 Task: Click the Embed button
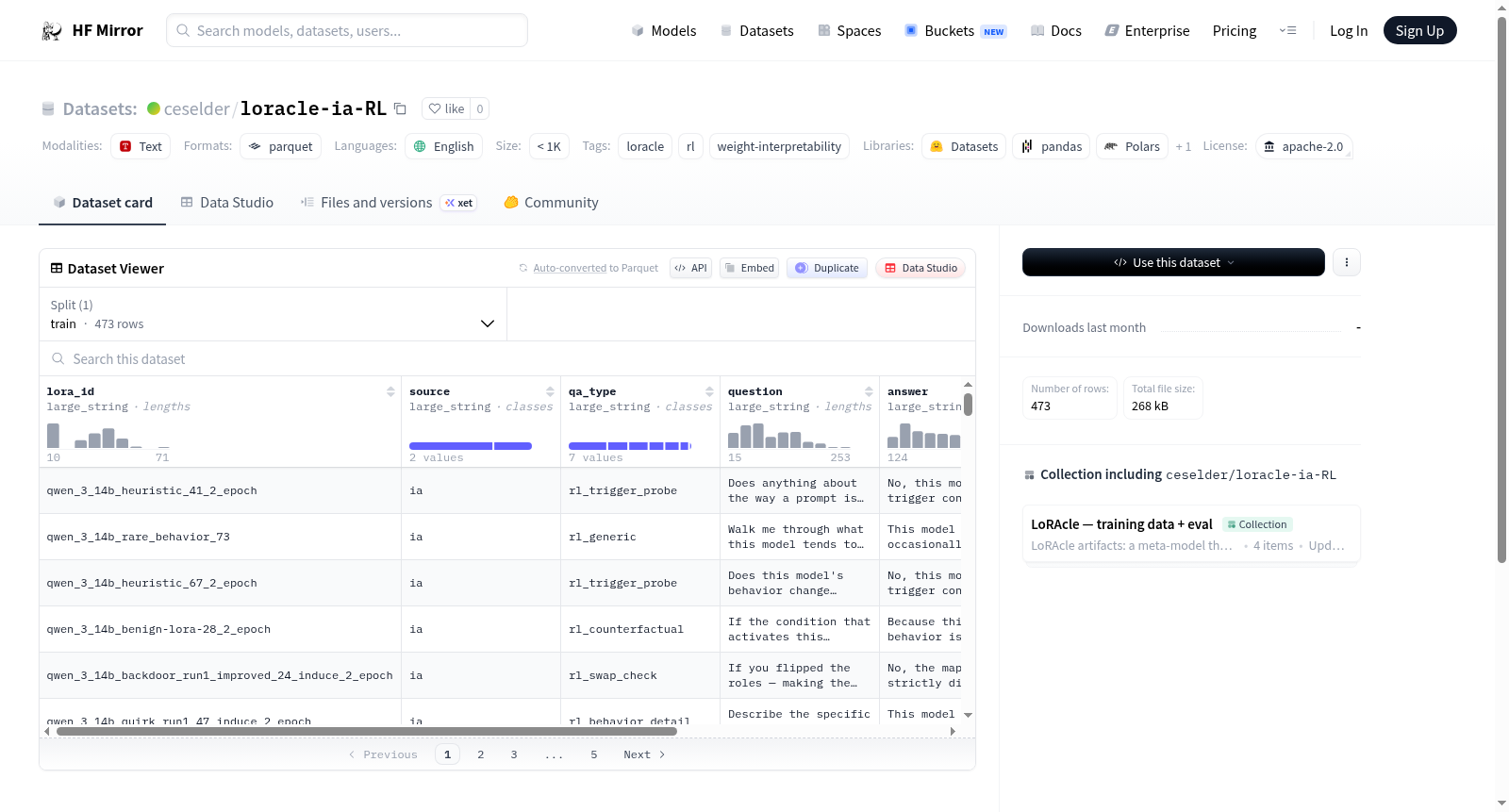(x=749, y=268)
